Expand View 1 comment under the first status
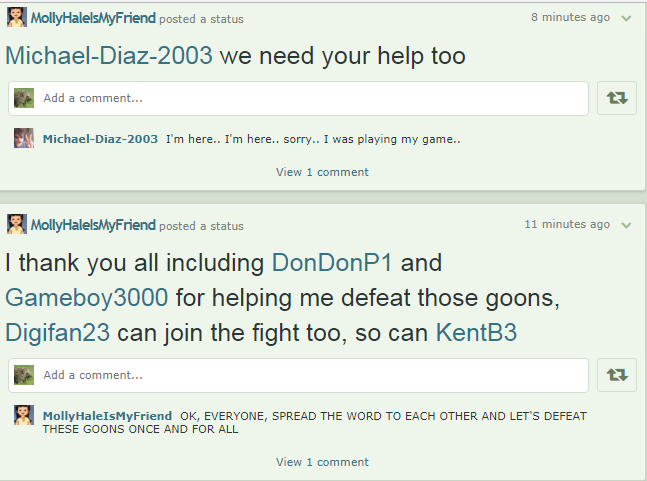Screen dimensions: 647x481 coord(322,172)
